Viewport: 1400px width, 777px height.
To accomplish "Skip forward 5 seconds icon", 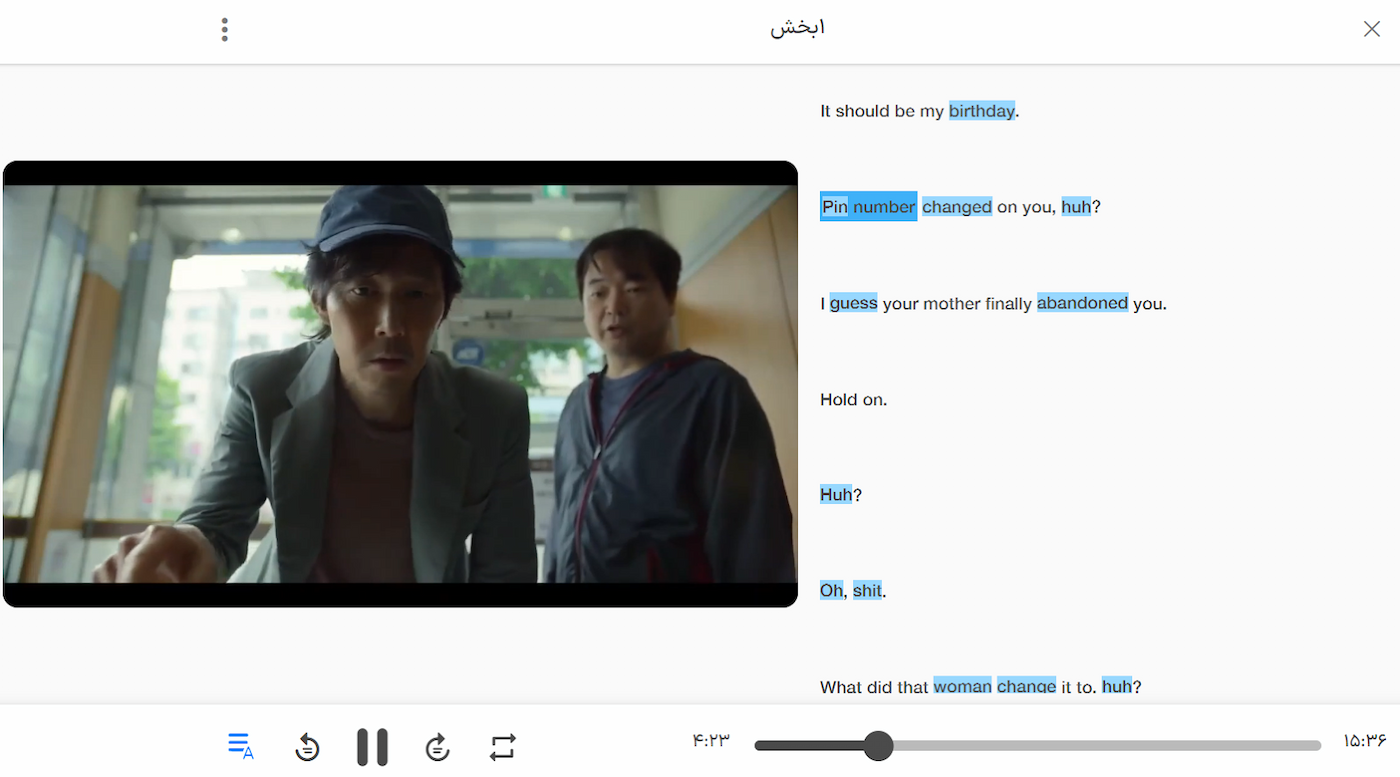I will [x=437, y=747].
